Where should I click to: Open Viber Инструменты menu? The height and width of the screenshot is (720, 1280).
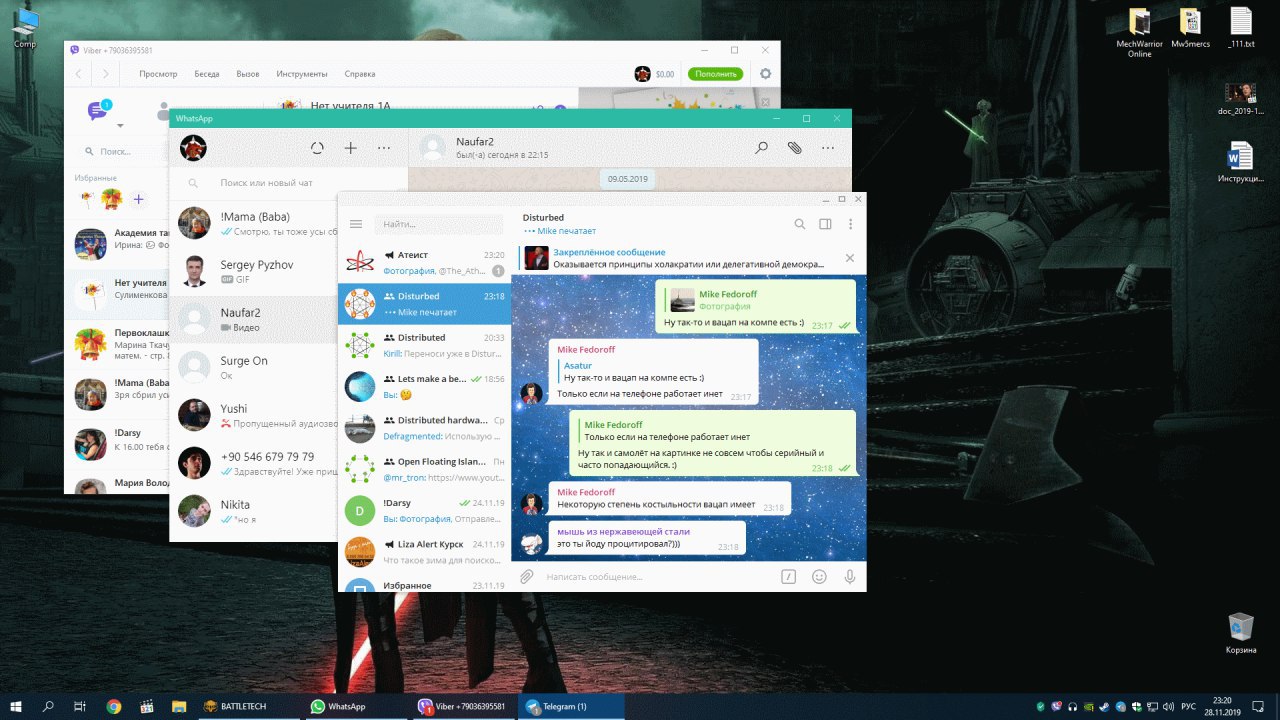pyautogui.click(x=302, y=74)
